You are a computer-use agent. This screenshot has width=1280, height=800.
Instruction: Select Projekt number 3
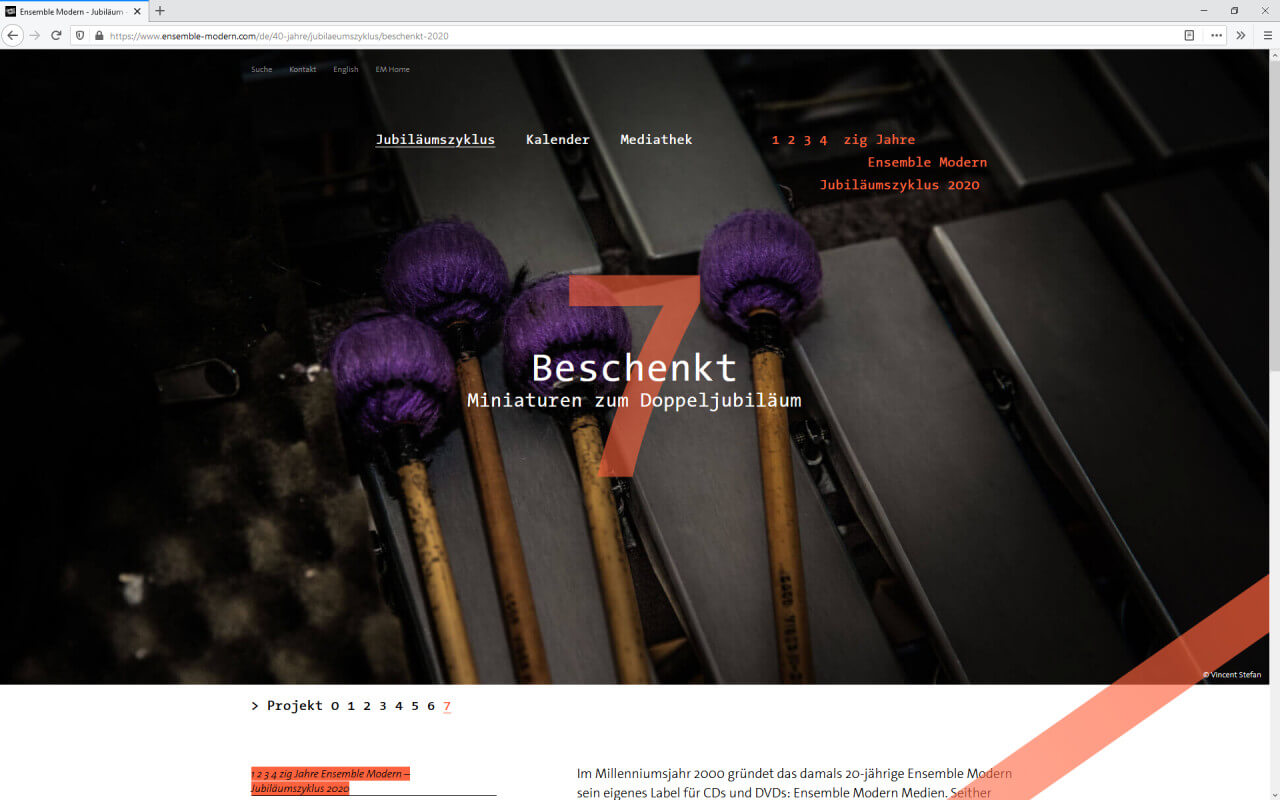(383, 706)
